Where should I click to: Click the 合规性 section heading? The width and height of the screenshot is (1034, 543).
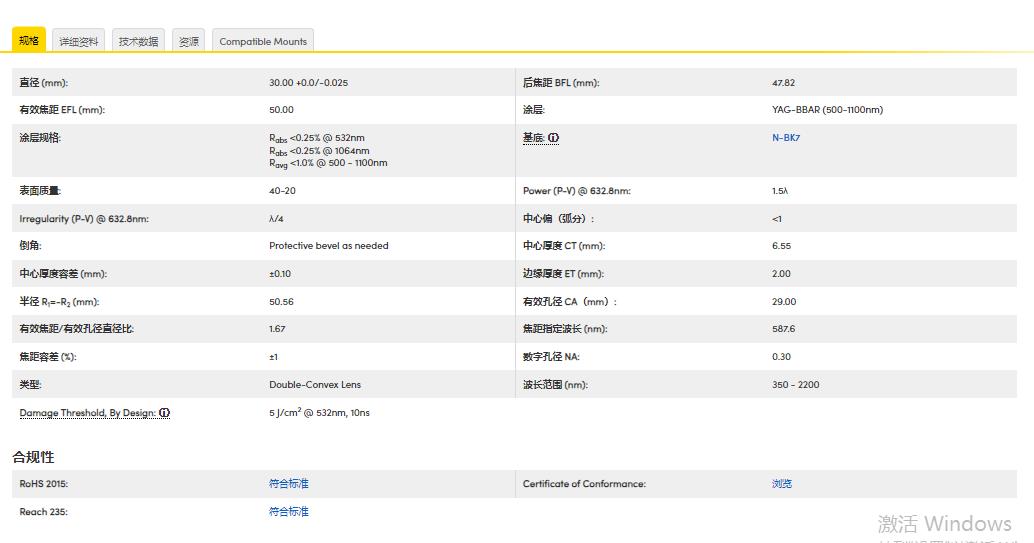pos(33,457)
